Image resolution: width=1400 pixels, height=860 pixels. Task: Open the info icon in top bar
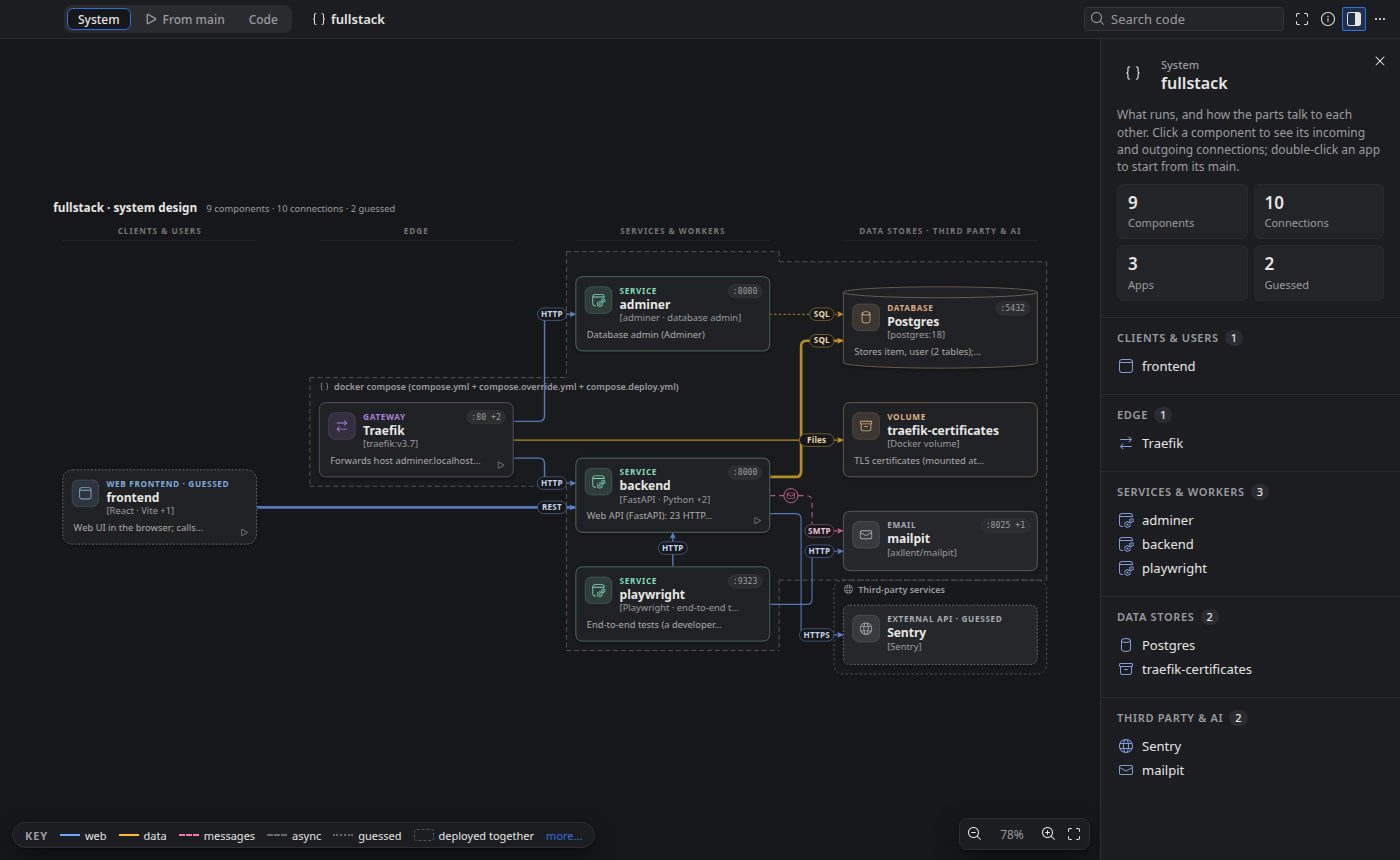(1328, 19)
